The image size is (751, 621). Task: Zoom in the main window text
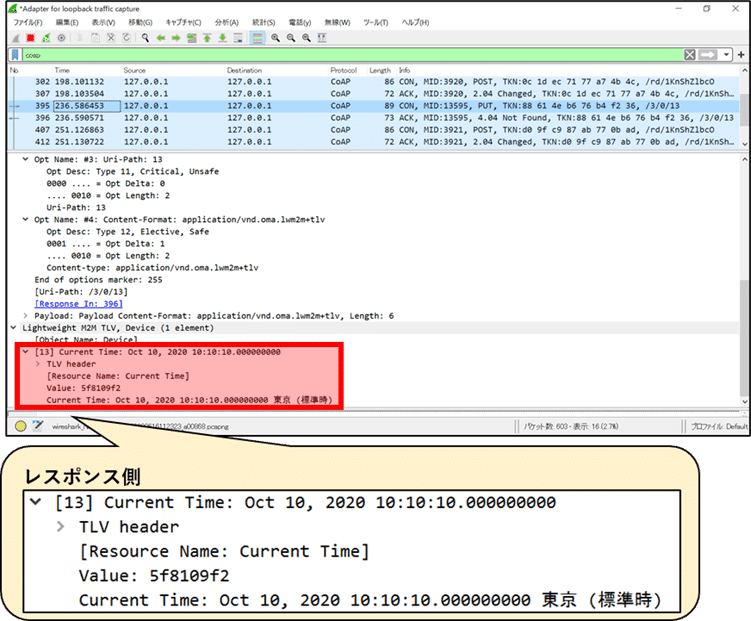tap(275, 38)
